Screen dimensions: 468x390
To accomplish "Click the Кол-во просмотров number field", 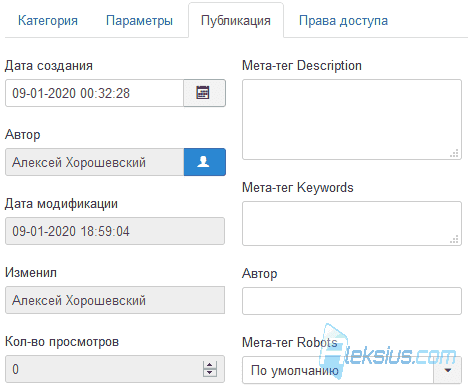I will click(x=115, y=369).
